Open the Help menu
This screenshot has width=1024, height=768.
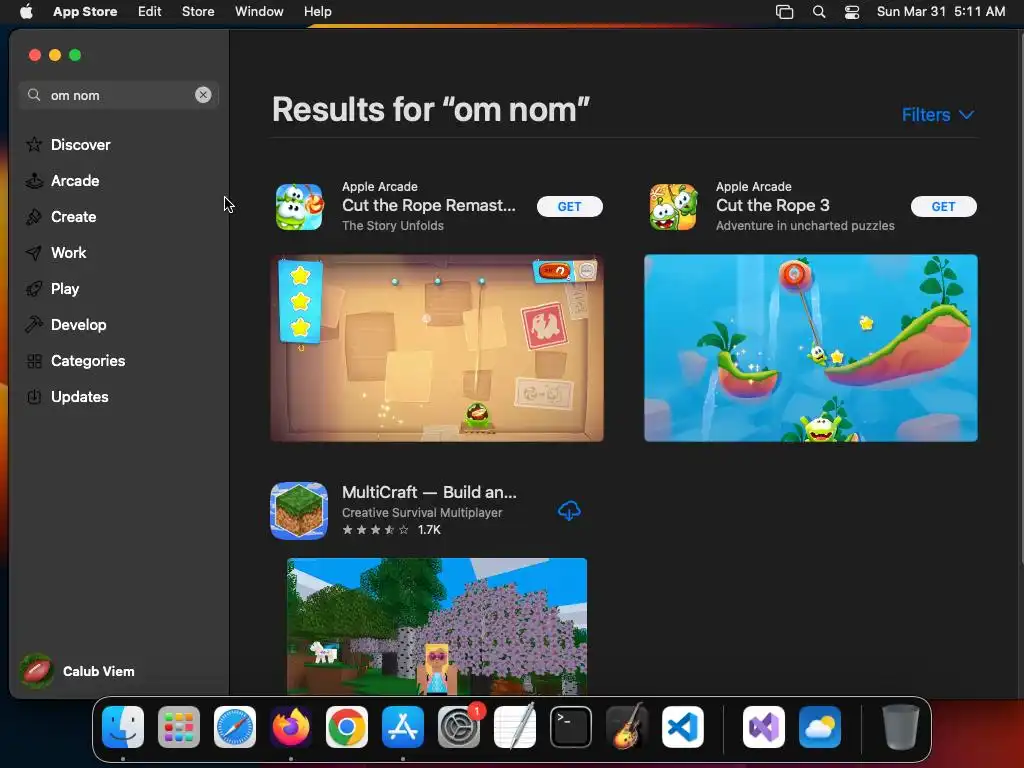point(317,11)
